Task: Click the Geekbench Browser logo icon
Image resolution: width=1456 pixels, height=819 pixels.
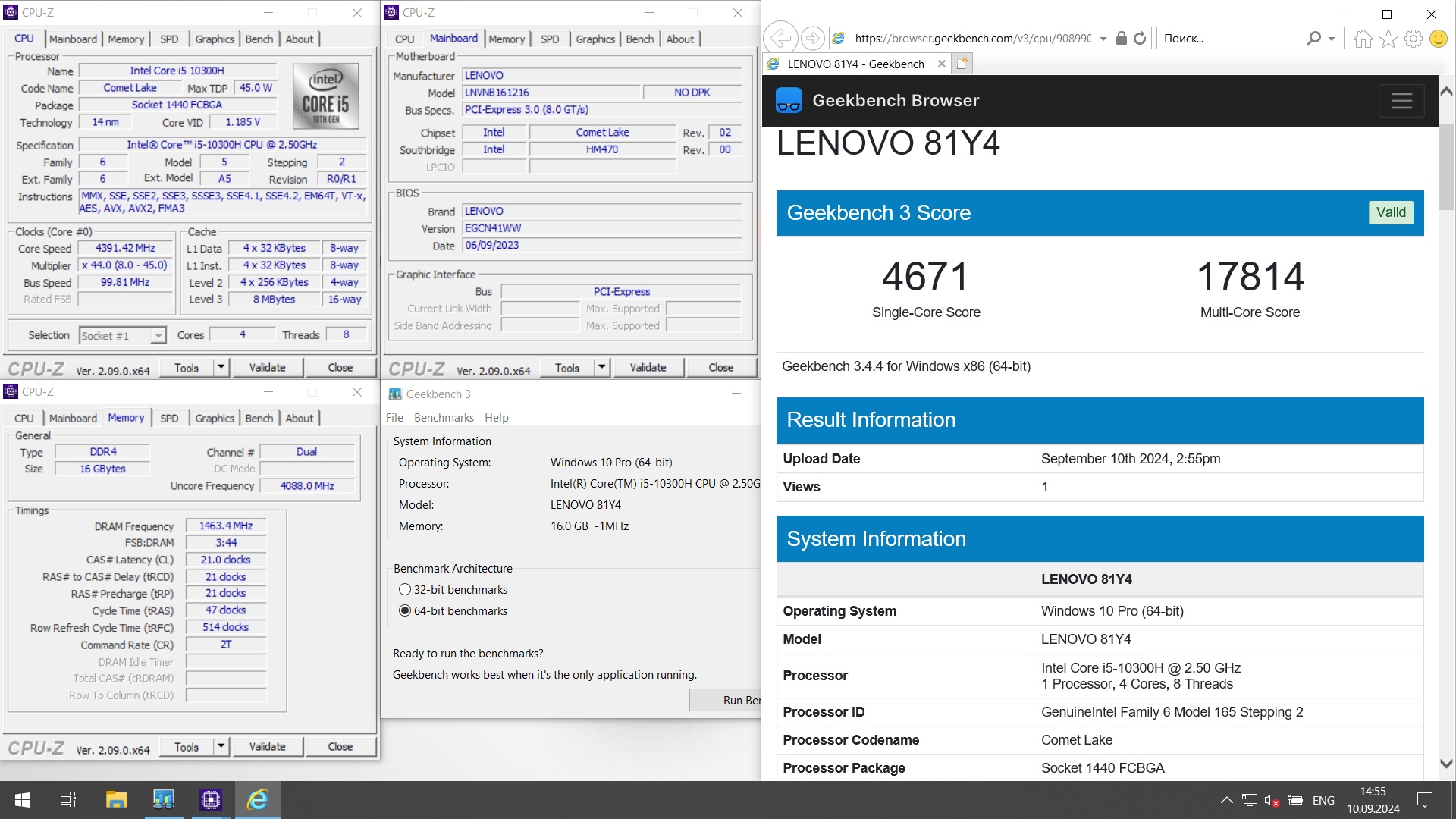Action: click(x=789, y=100)
